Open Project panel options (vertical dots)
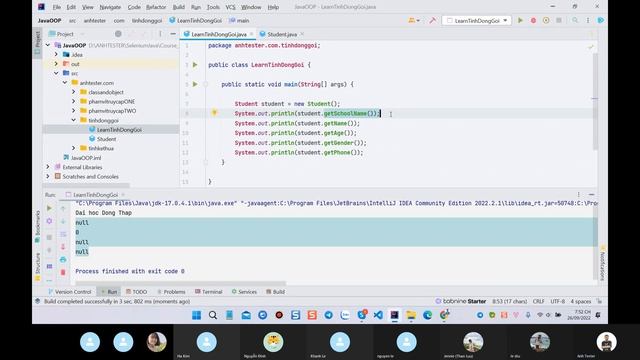 (x=160, y=34)
